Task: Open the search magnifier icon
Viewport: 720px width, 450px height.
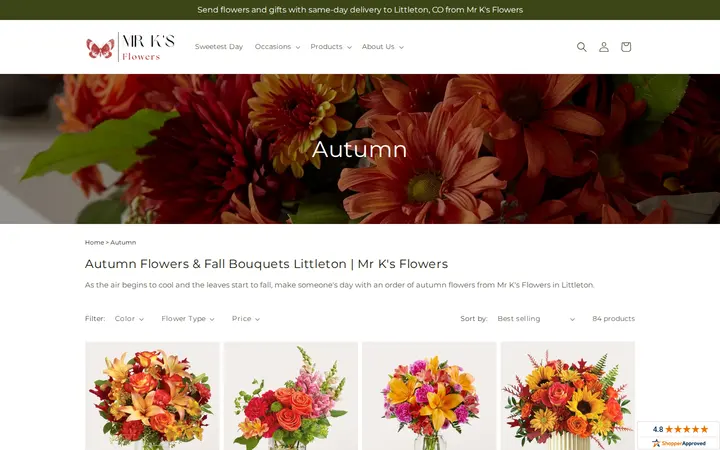Action: (x=581, y=47)
